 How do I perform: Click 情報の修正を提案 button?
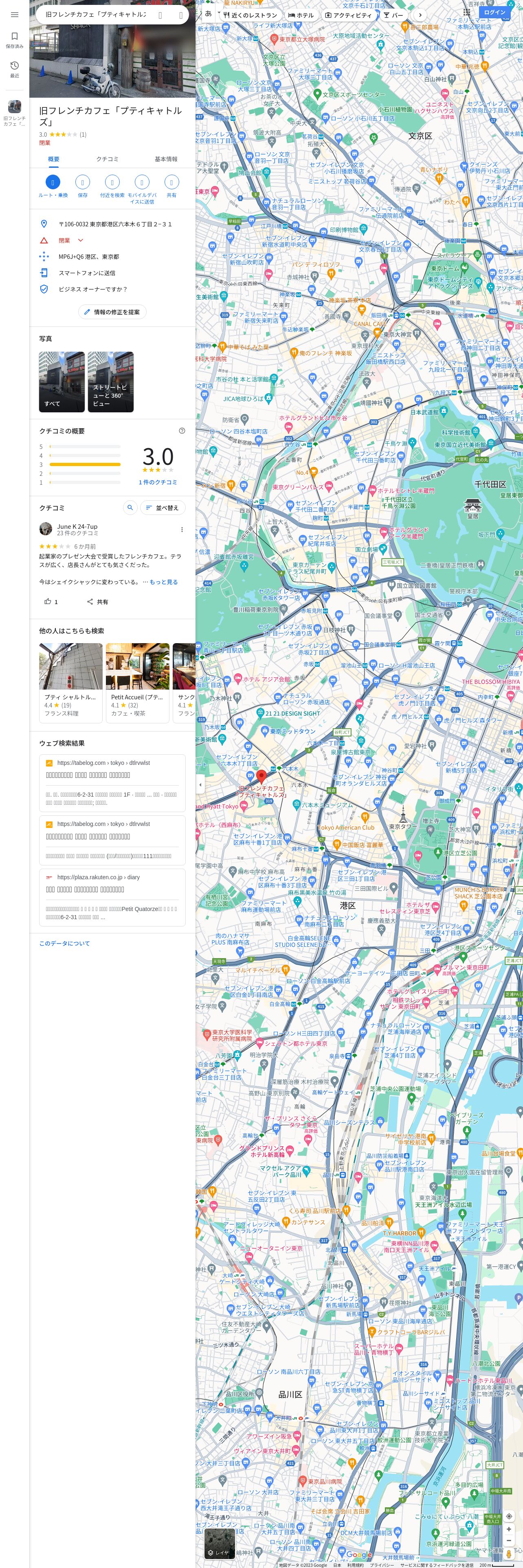(x=113, y=312)
